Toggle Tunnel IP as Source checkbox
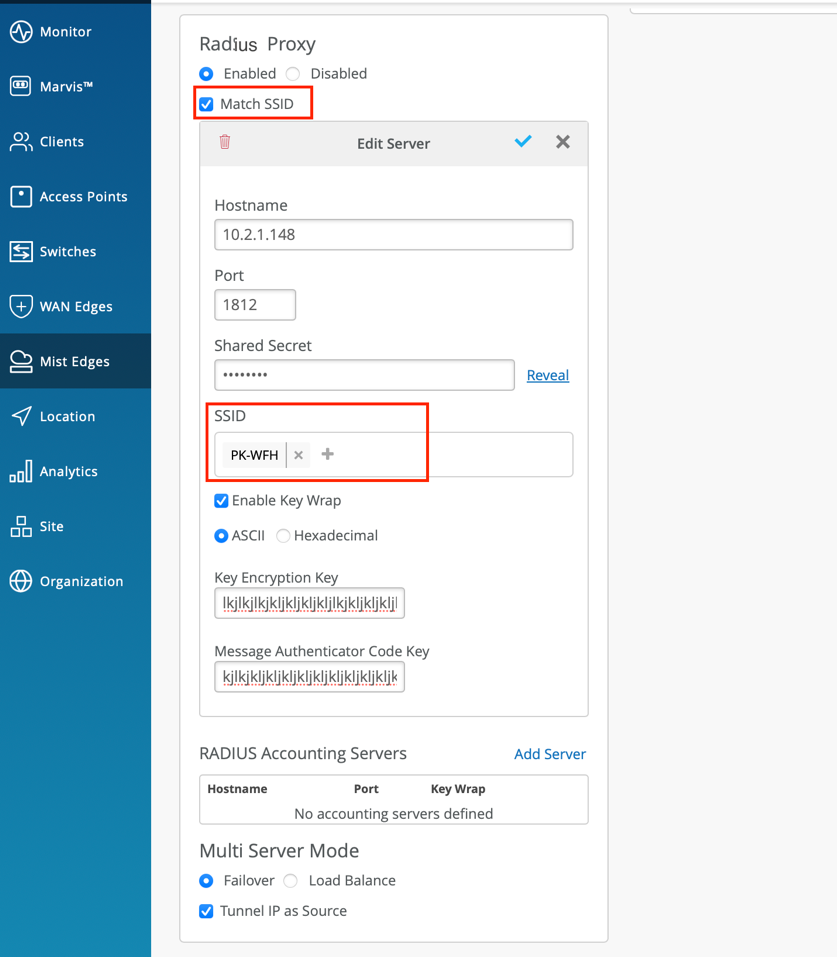Image resolution: width=837 pixels, height=957 pixels. 207,911
